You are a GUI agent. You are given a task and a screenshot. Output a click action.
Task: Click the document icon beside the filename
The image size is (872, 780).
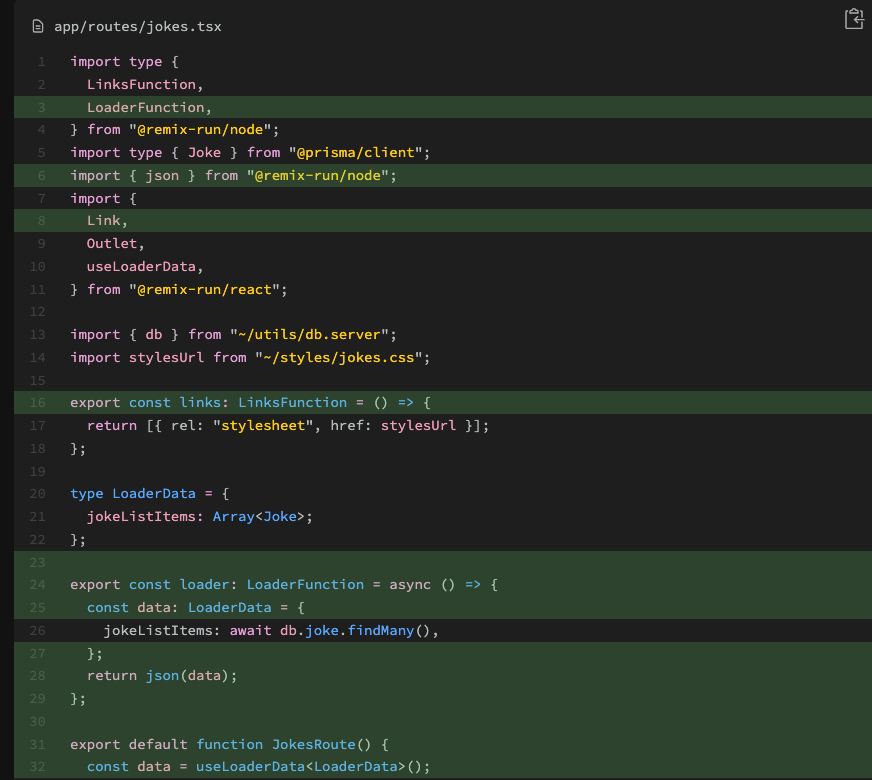(39, 28)
